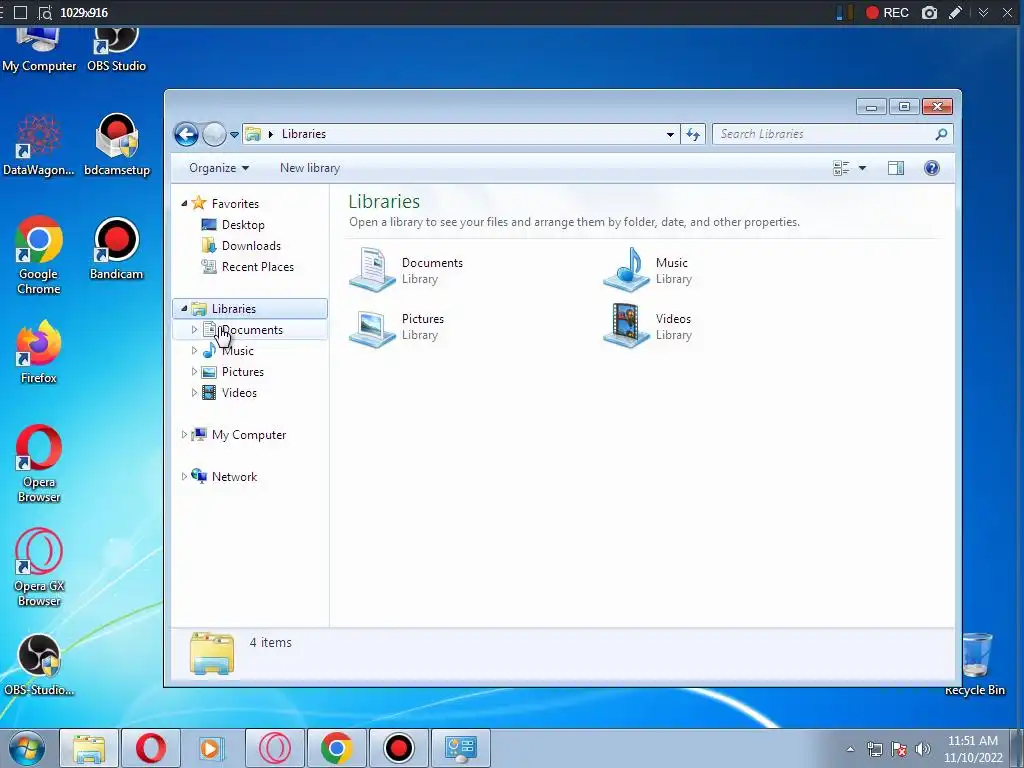Click the Explorer forward arrow button
Image resolution: width=1024 pixels, height=768 pixels.
coord(214,135)
